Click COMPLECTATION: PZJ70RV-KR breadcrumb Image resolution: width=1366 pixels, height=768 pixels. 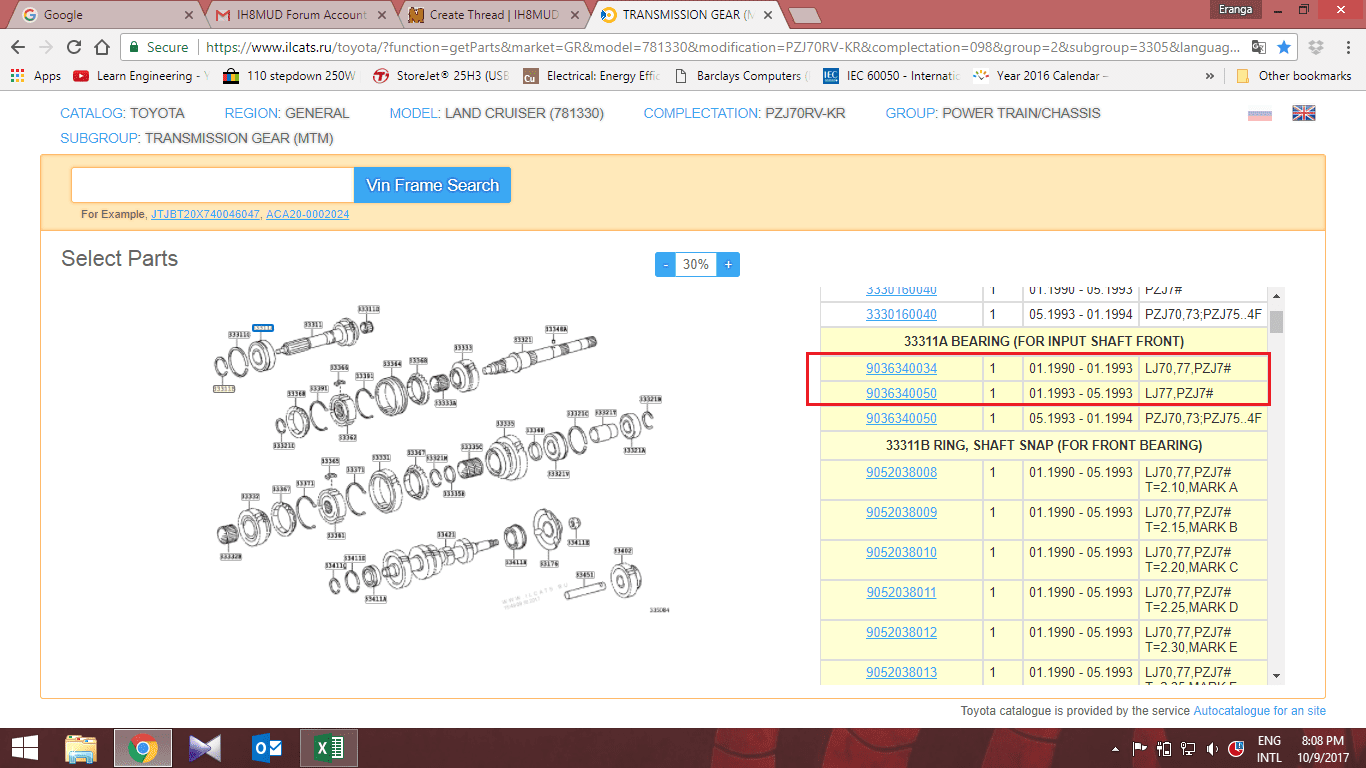(744, 113)
